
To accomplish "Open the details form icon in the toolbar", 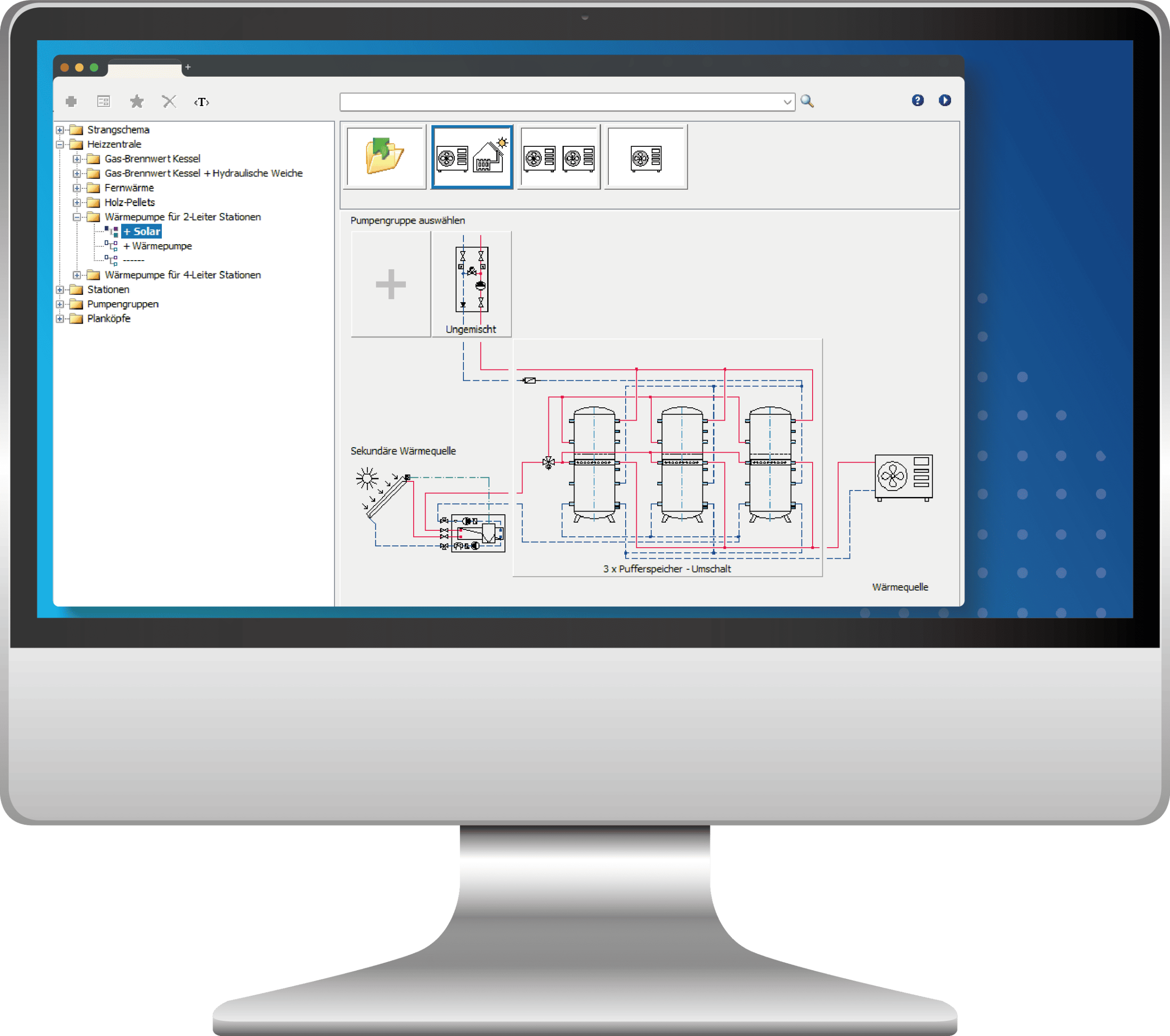I will click(104, 101).
